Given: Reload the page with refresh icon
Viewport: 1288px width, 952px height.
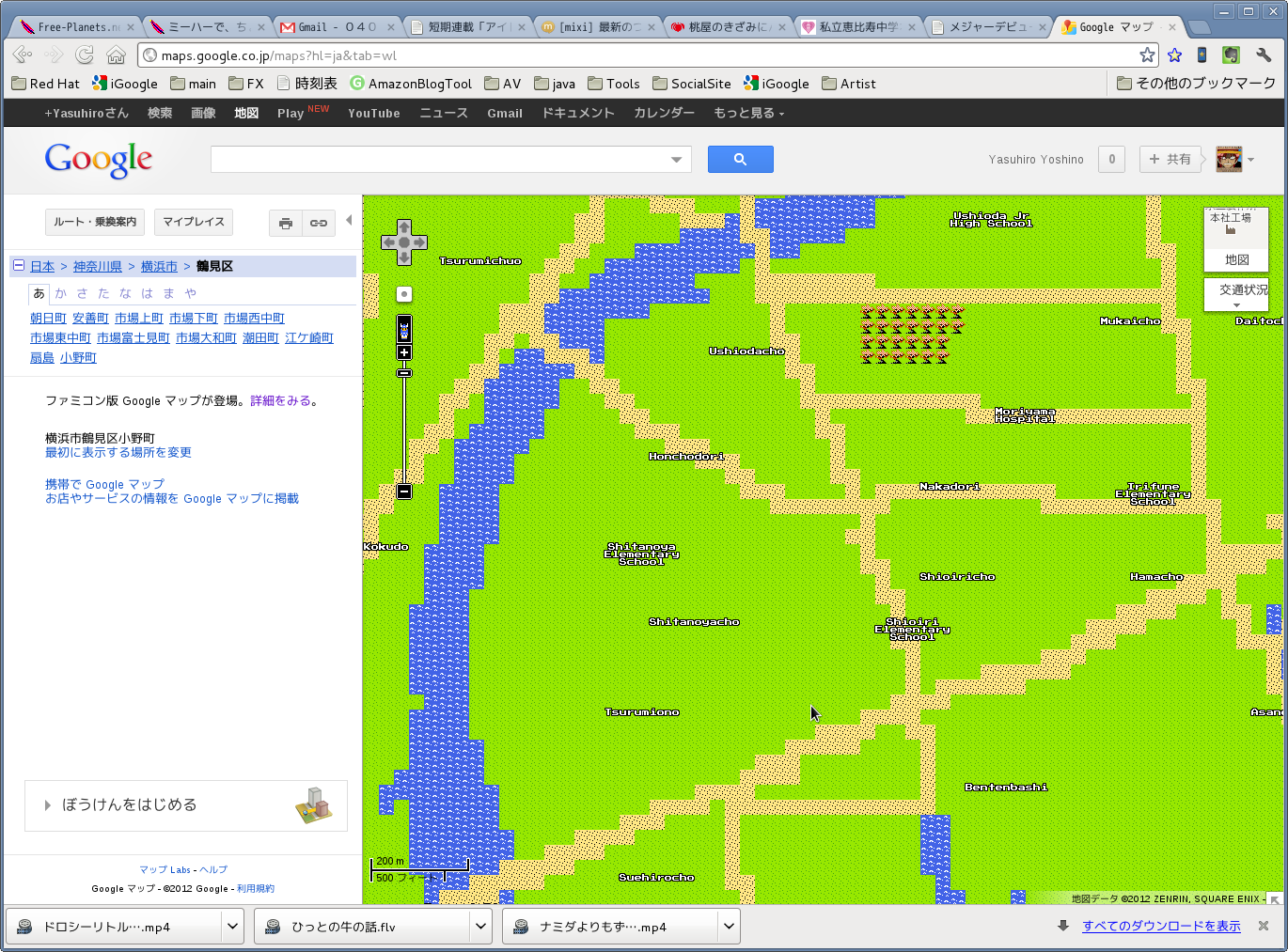Looking at the screenshot, I should (85, 55).
